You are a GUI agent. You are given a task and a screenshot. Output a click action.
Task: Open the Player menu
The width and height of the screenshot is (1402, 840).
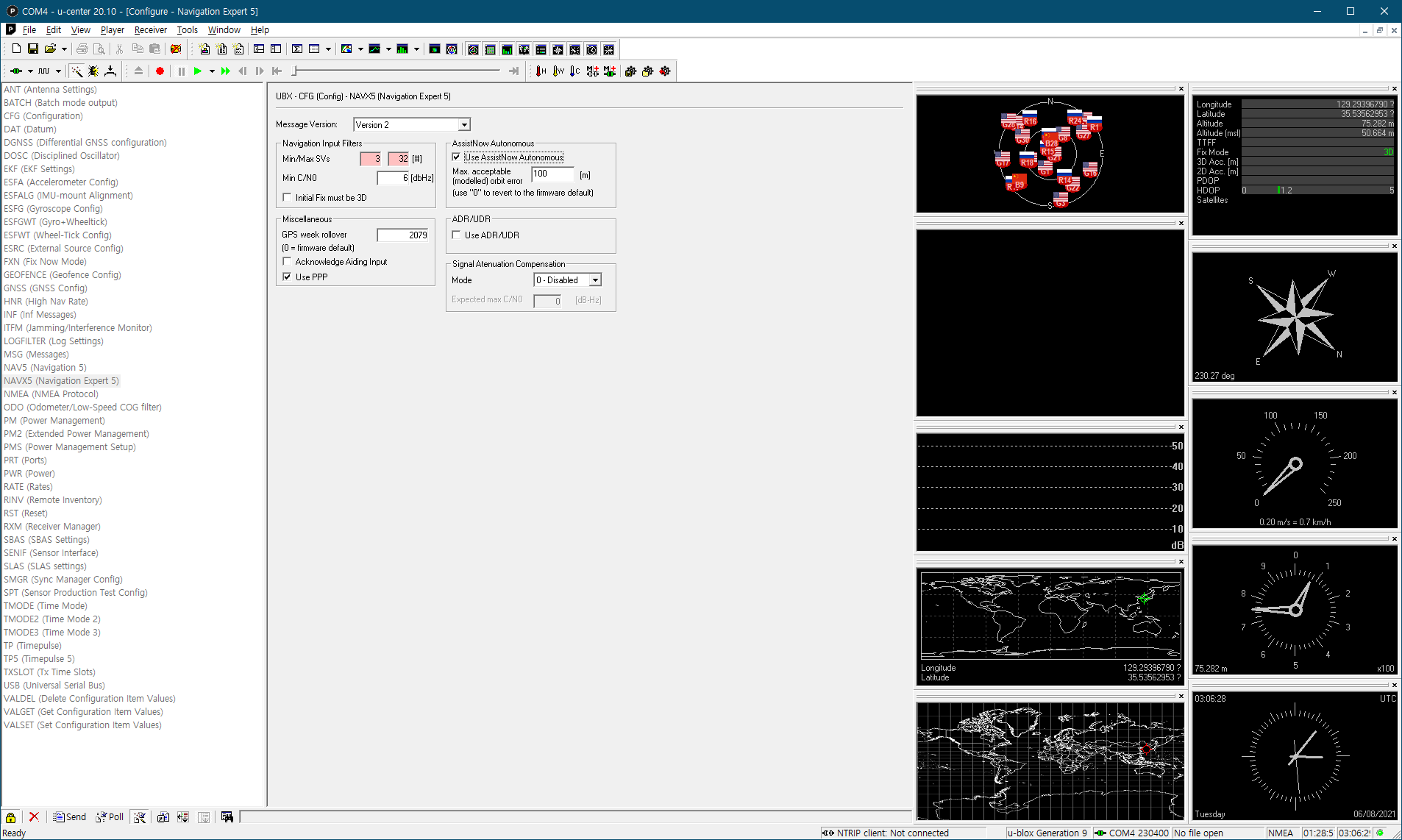click(x=113, y=30)
